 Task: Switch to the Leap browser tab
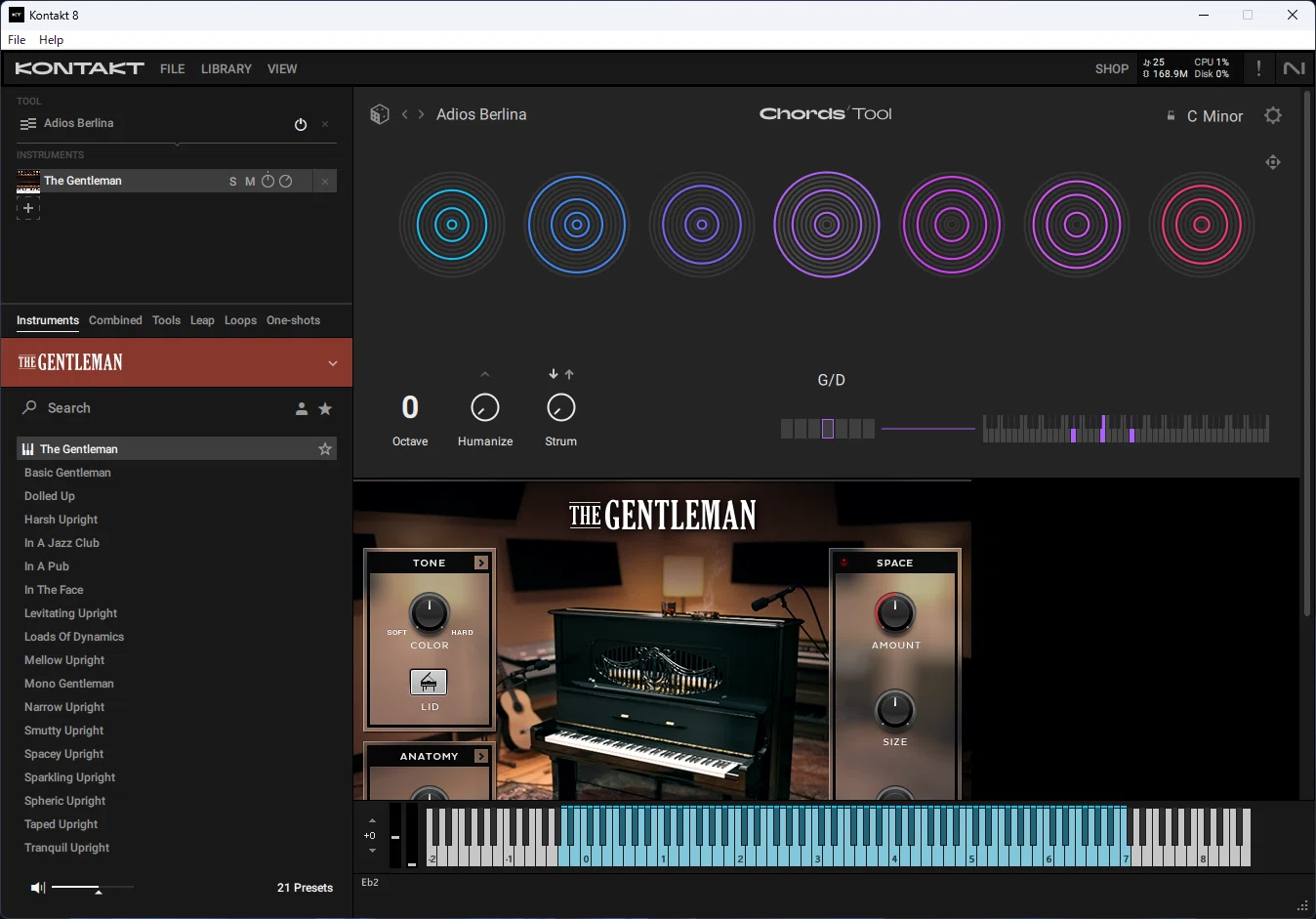[202, 320]
